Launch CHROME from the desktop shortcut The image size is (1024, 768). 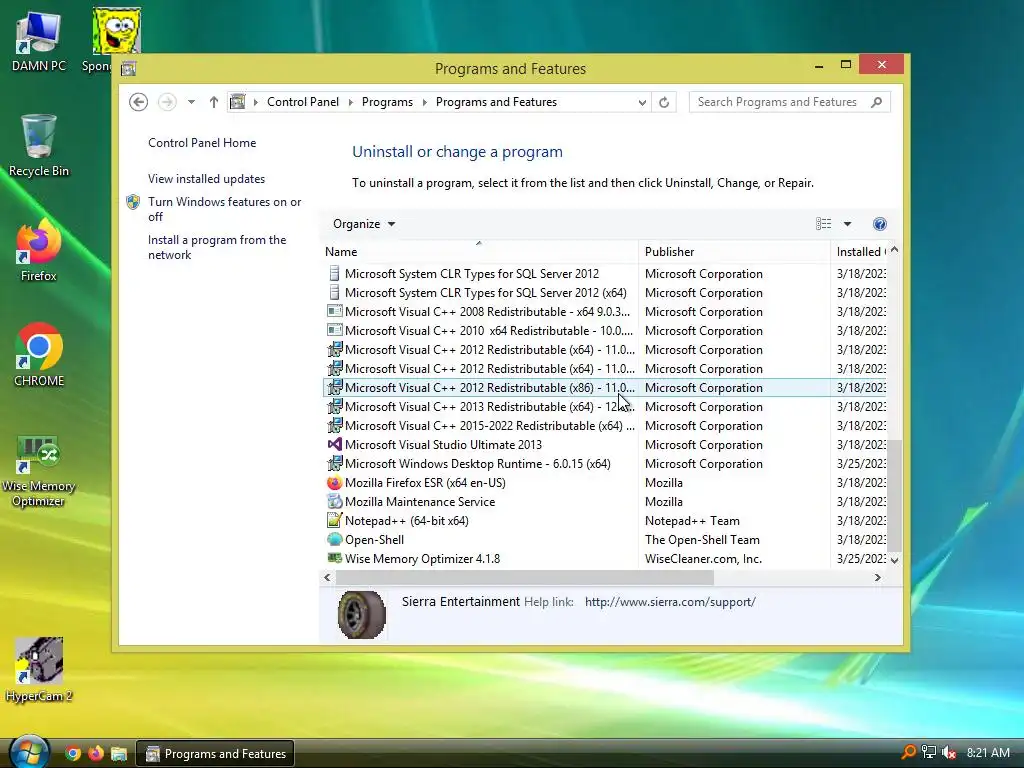pos(39,355)
